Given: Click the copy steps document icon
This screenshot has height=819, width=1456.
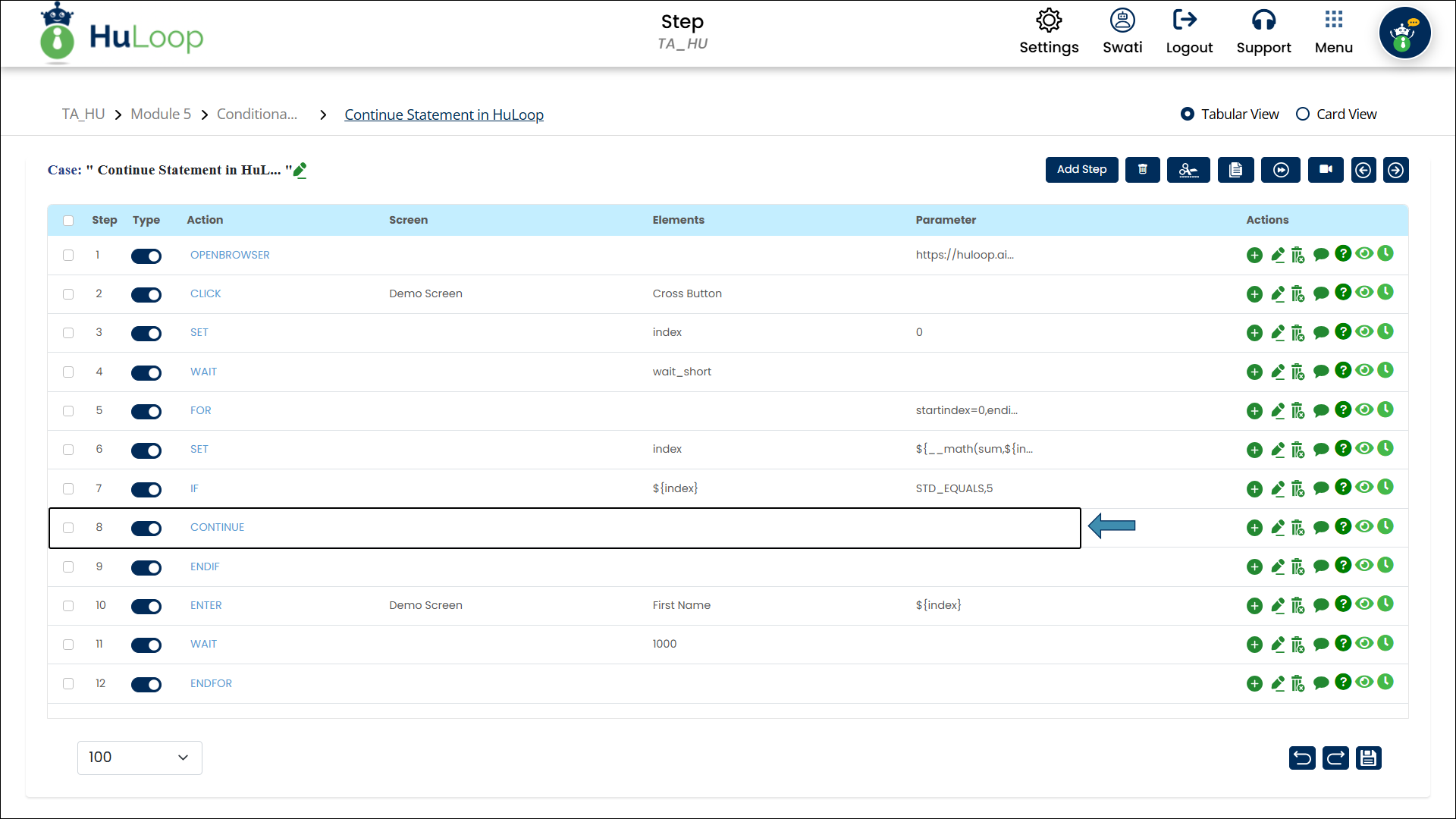Looking at the screenshot, I should (x=1235, y=170).
